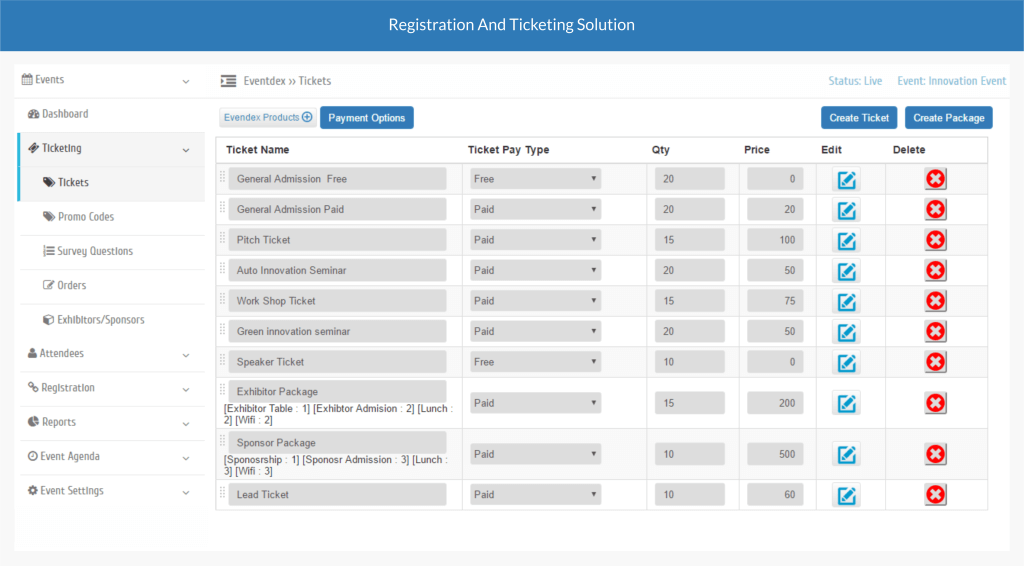Delete the General Admission Free ticket
The image size is (1024, 566).
(x=935, y=179)
